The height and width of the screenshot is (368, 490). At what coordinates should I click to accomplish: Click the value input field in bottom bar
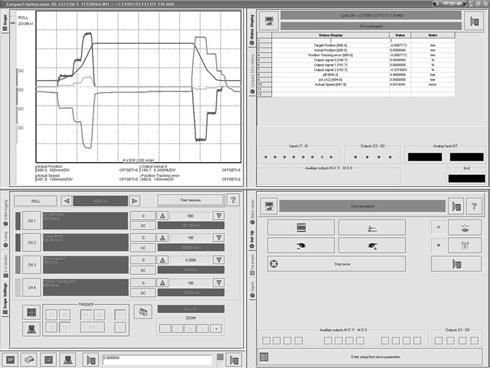click(x=157, y=360)
